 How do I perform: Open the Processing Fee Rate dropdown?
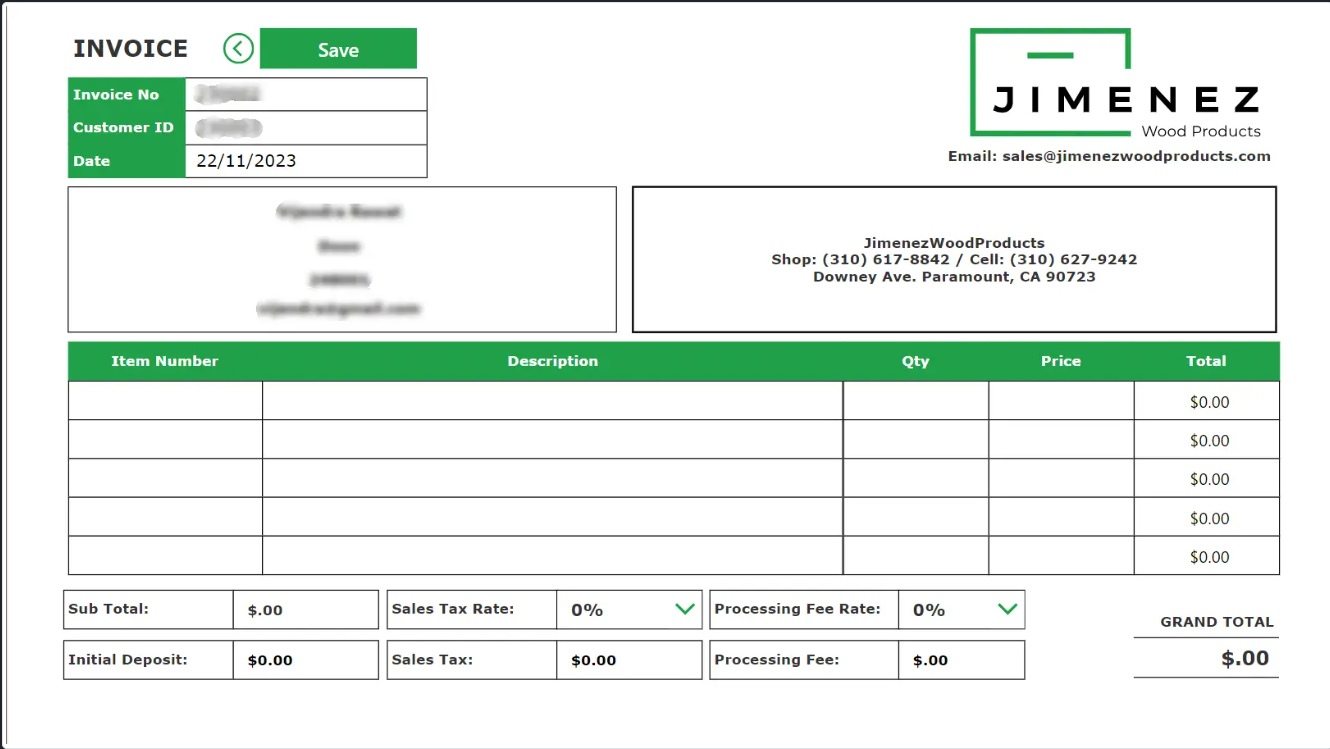point(962,609)
